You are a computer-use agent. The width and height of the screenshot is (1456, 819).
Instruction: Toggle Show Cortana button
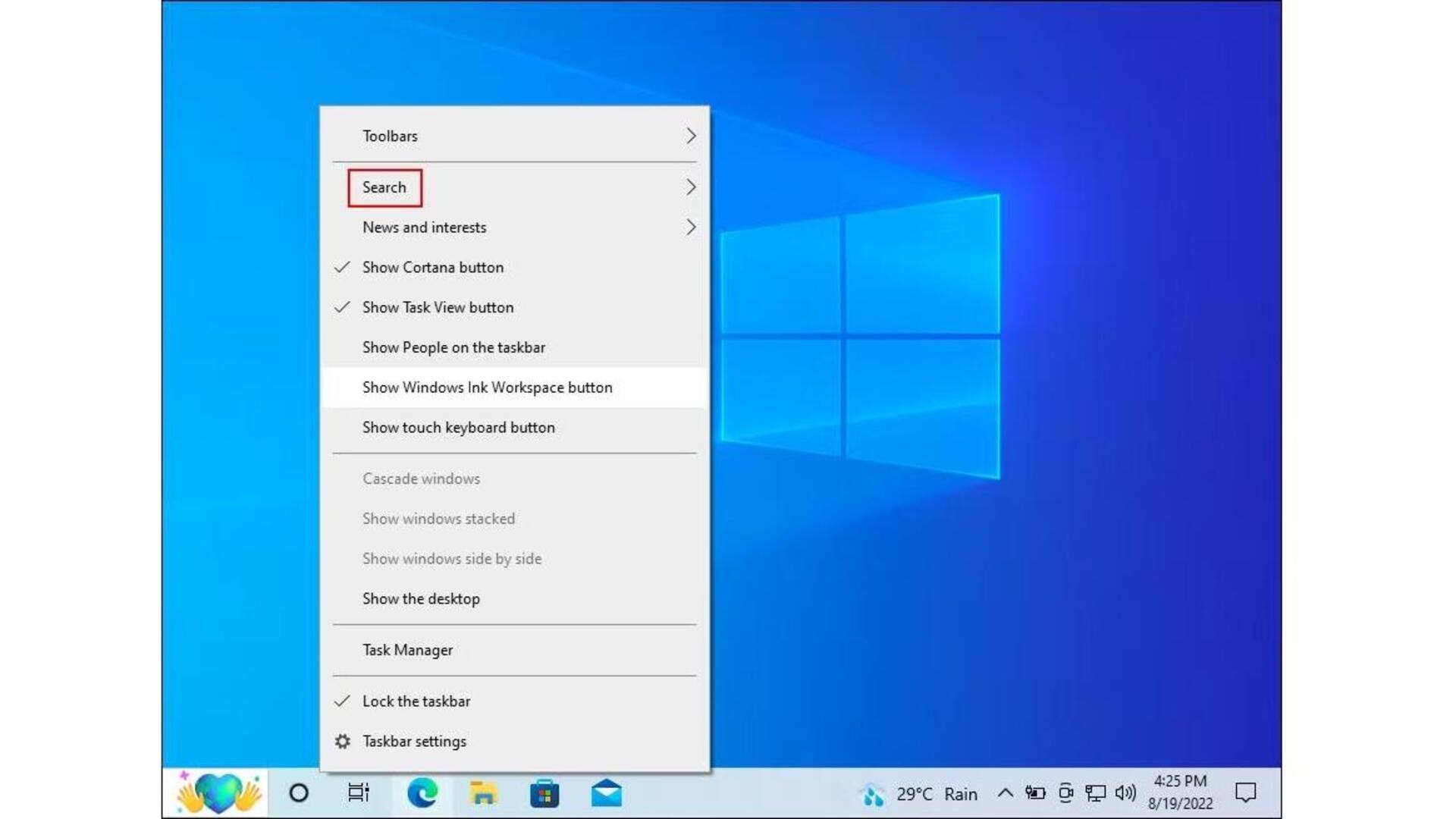pyautogui.click(x=433, y=267)
